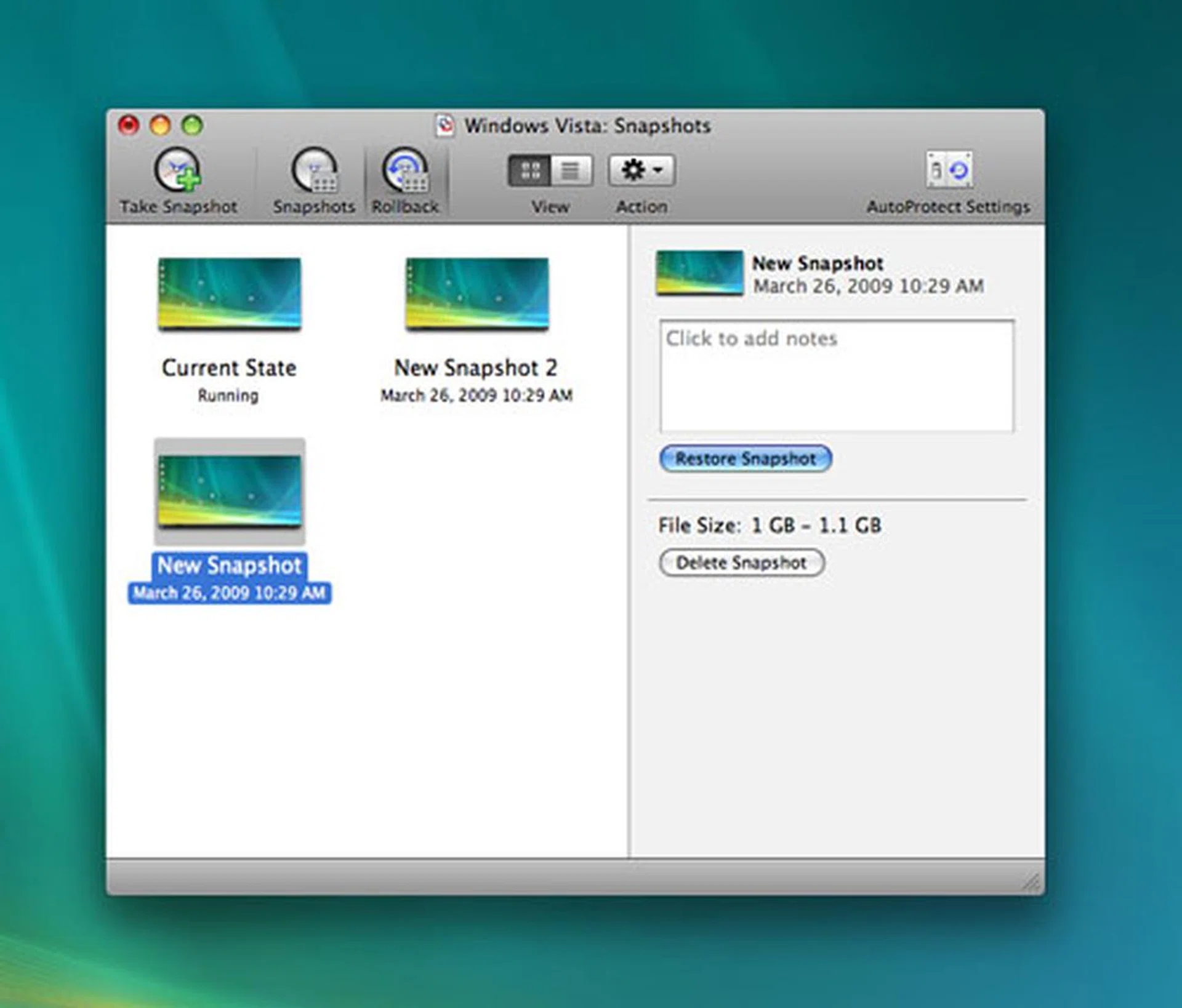Viewport: 1182px width, 1008px height.
Task: Open the View segmented control options
Action: [550, 170]
